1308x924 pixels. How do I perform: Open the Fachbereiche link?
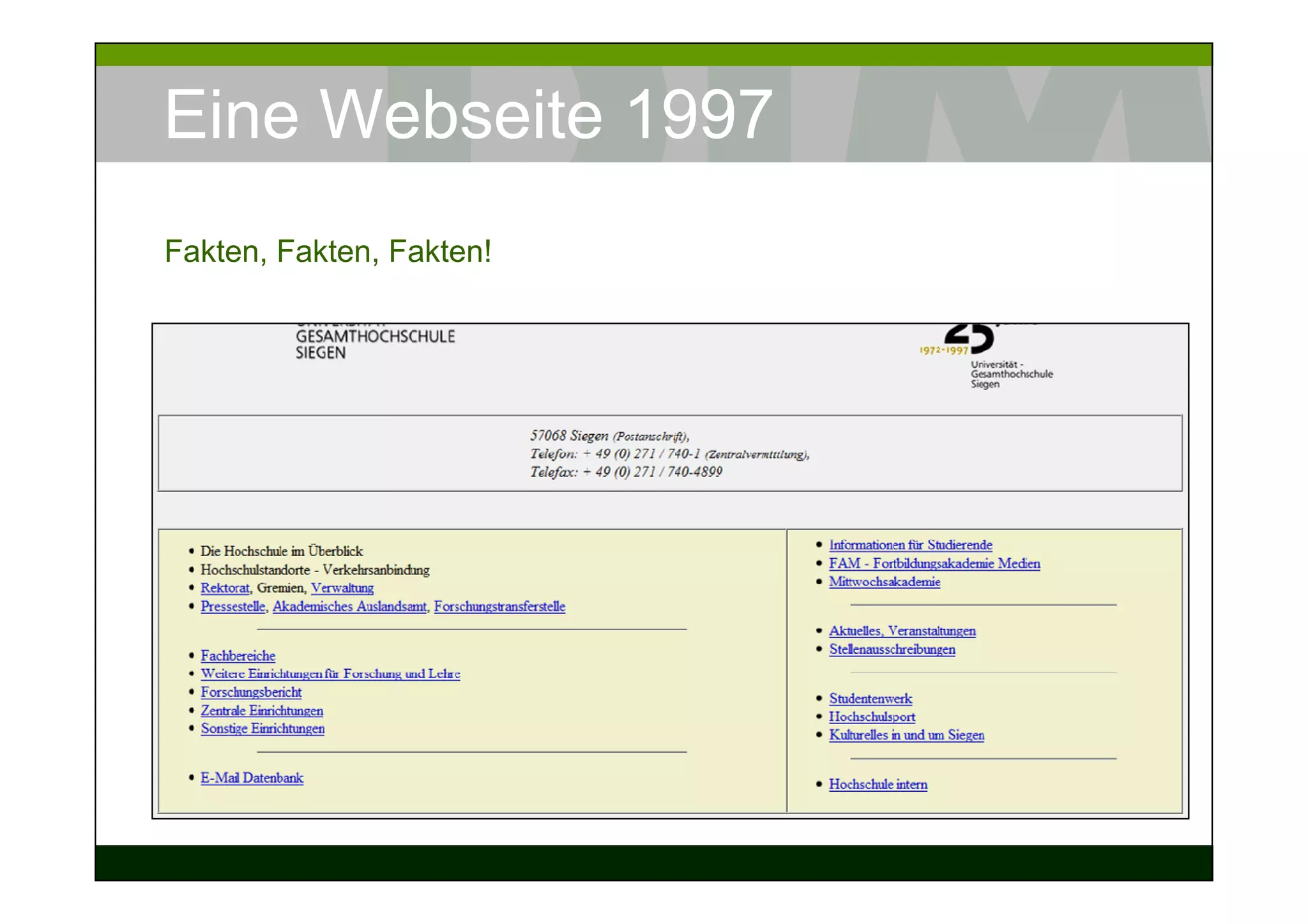[x=238, y=656]
